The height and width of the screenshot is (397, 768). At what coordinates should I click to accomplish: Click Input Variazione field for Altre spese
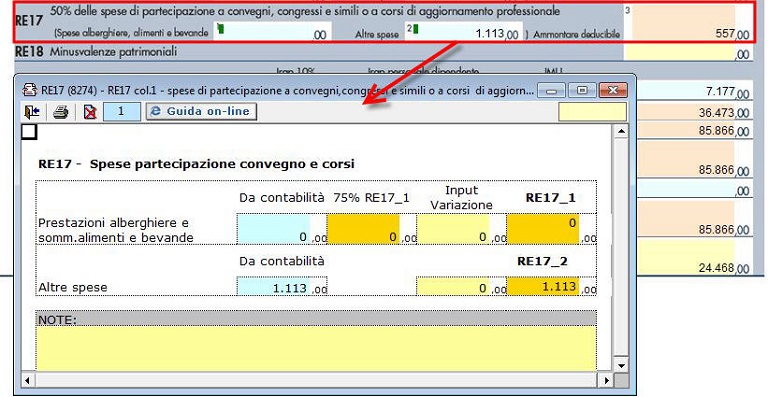[453, 286]
